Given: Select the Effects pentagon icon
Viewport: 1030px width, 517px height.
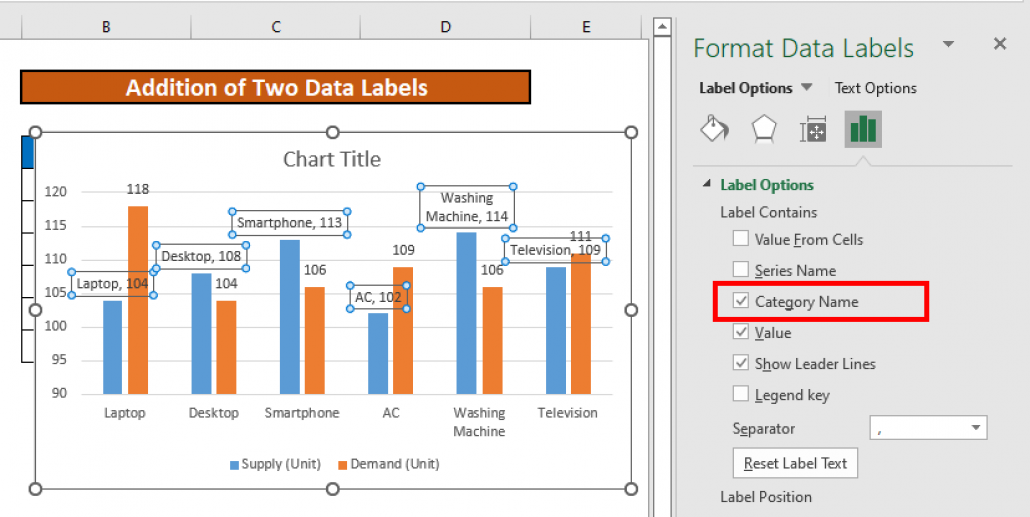Looking at the screenshot, I should tap(764, 130).
